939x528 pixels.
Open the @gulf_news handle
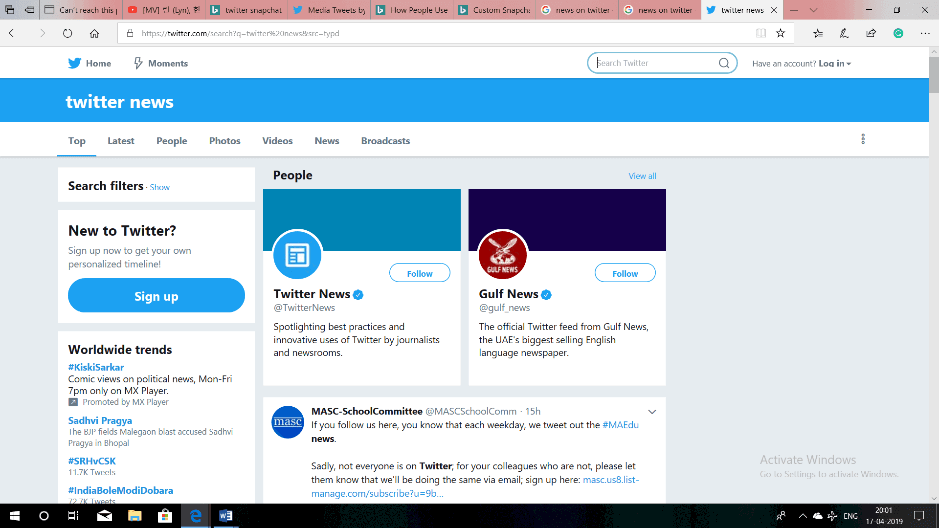pos(504,308)
